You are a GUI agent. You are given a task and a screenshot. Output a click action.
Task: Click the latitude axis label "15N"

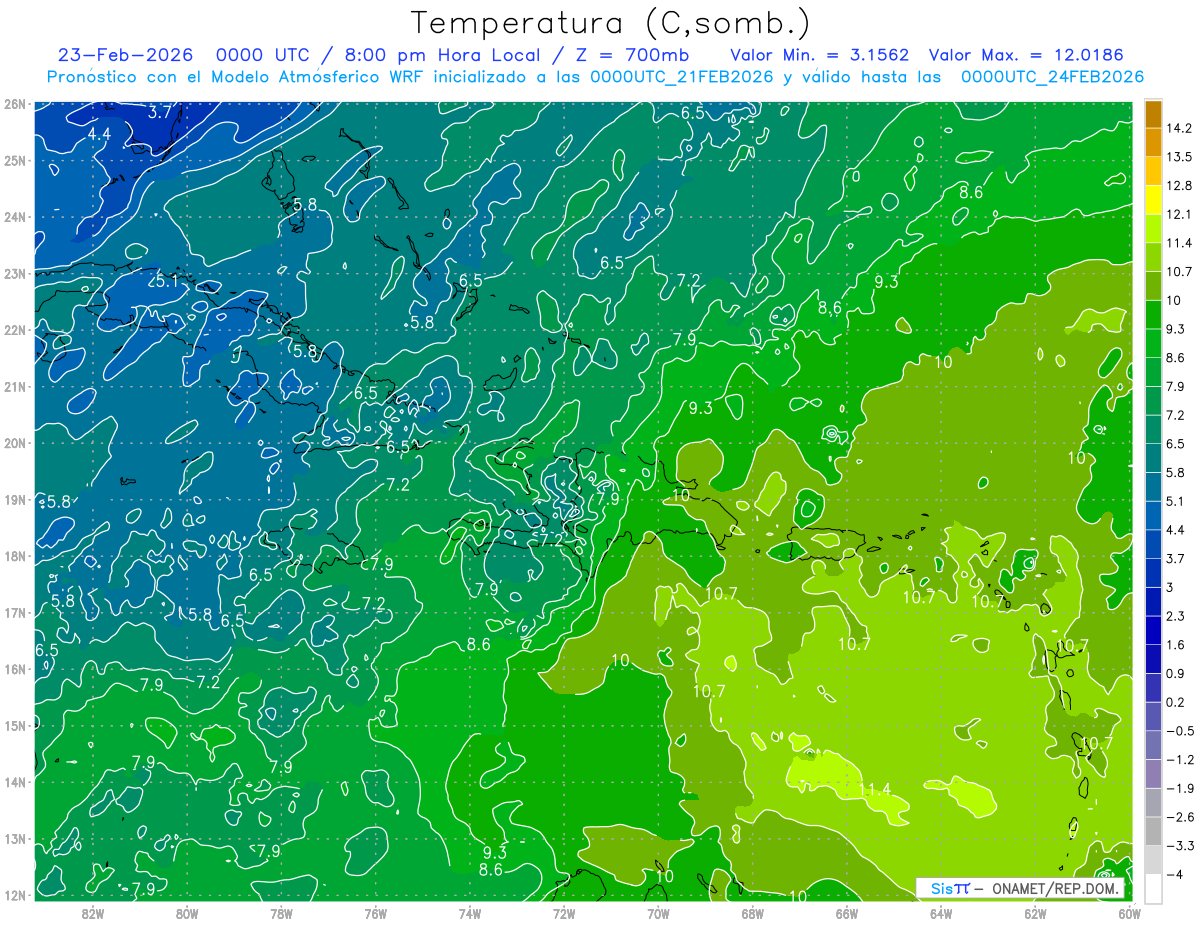[x=14, y=726]
